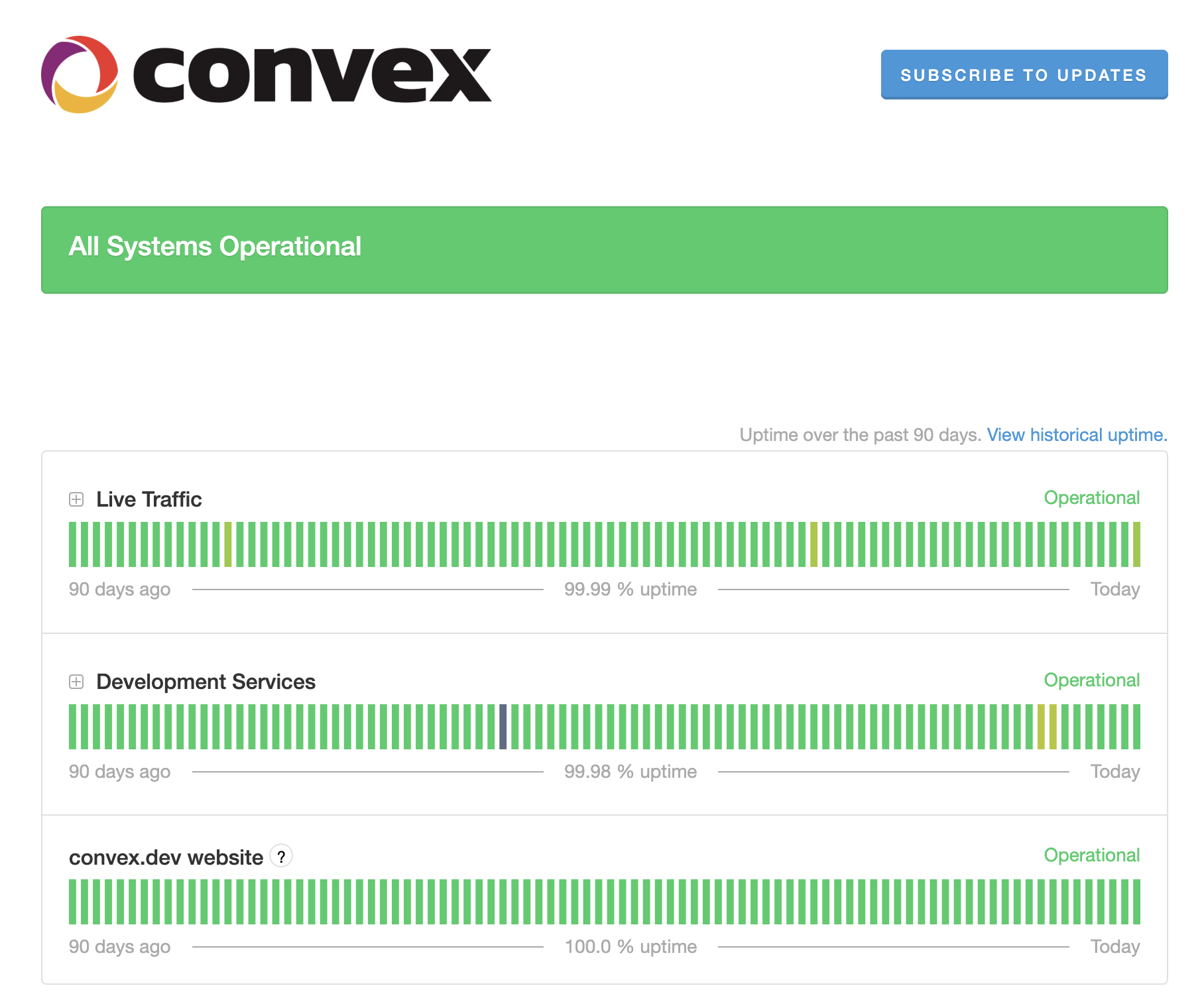Click the Subscribe to Updates button
Image resolution: width=1204 pixels, height=996 pixels.
tap(1024, 74)
